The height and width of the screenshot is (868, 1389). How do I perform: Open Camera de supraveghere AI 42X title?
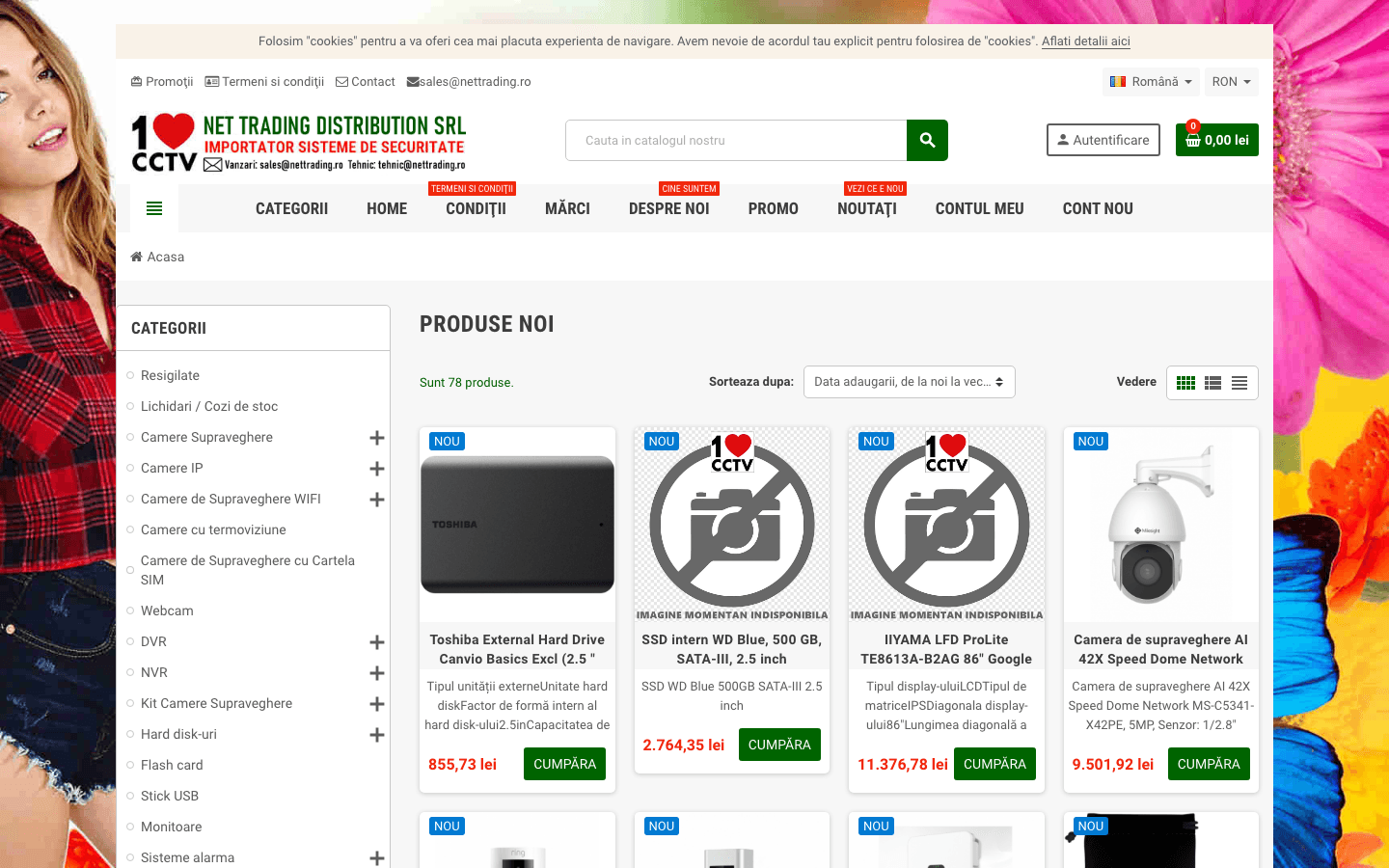coord(1161,649)
